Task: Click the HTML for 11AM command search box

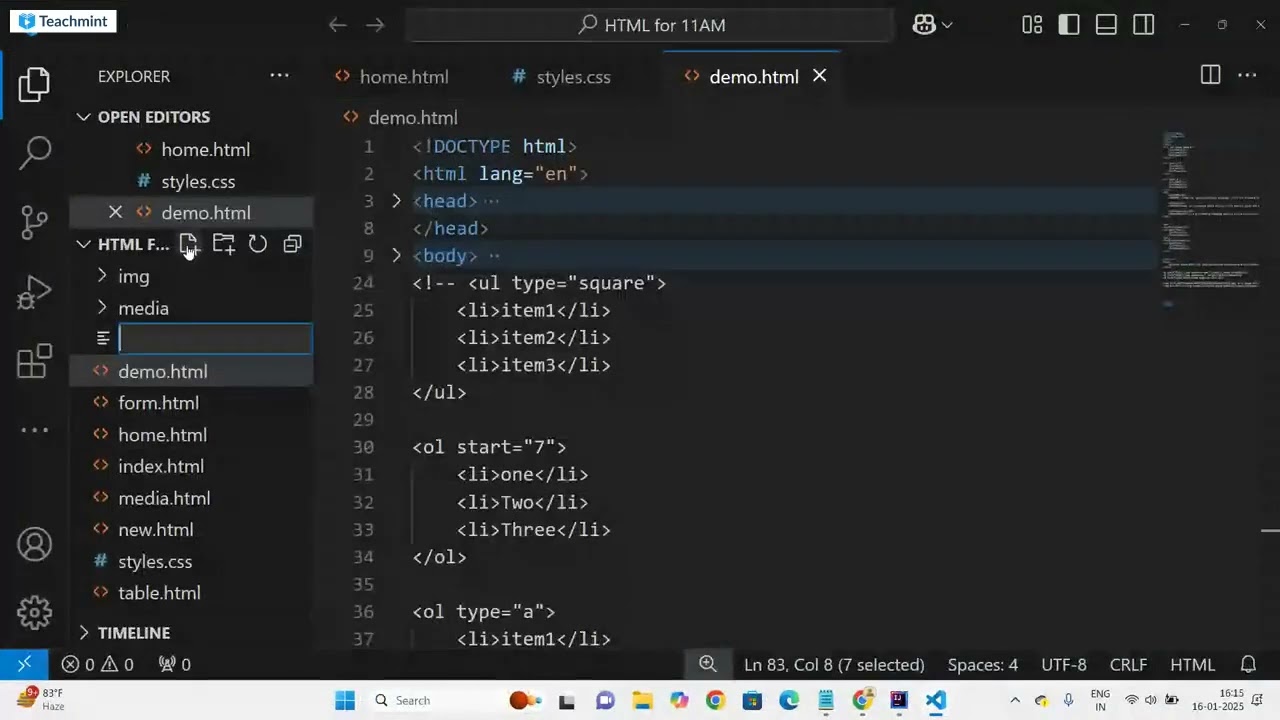Action: click(650, 25)
